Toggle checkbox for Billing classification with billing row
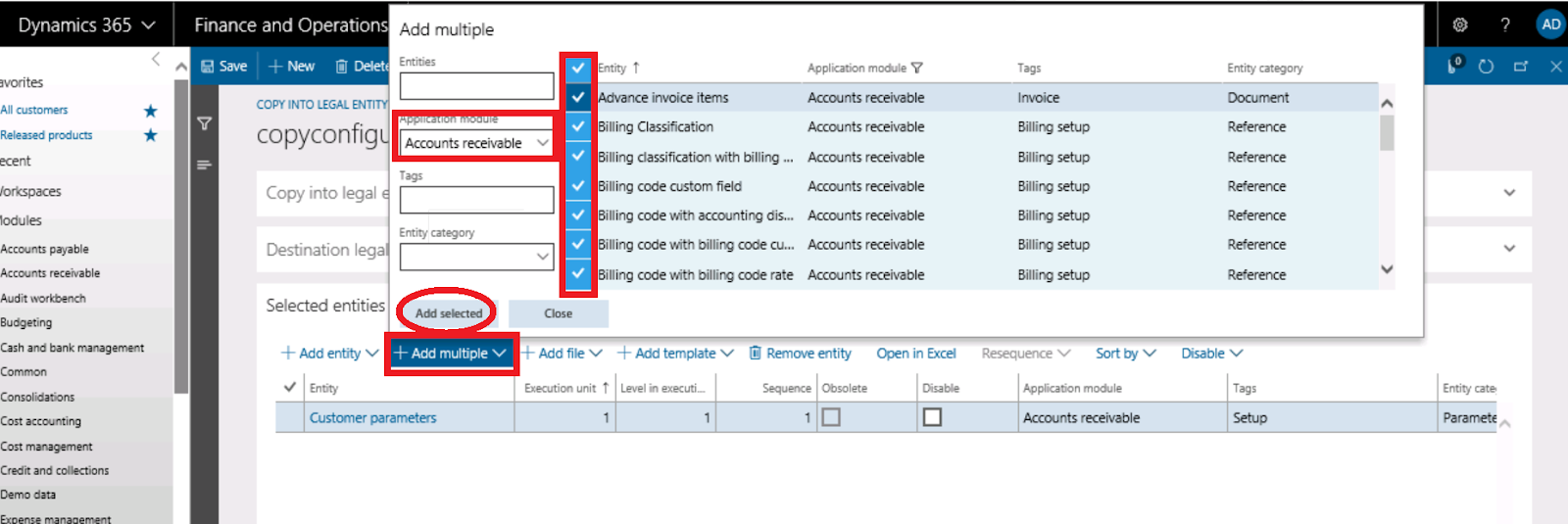 pyautogui.click(x=578, y=156)
